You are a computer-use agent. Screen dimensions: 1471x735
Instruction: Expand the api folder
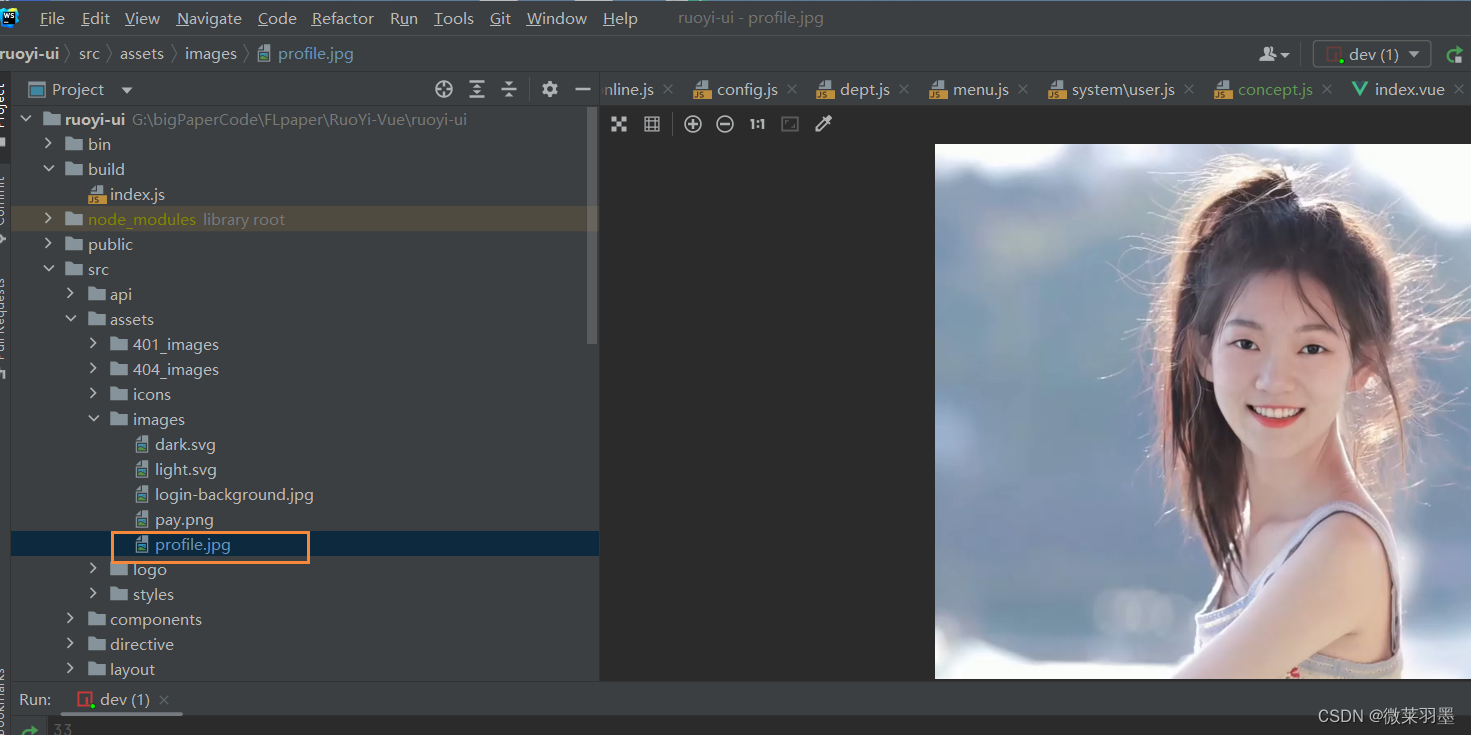(x=70, y=294)
